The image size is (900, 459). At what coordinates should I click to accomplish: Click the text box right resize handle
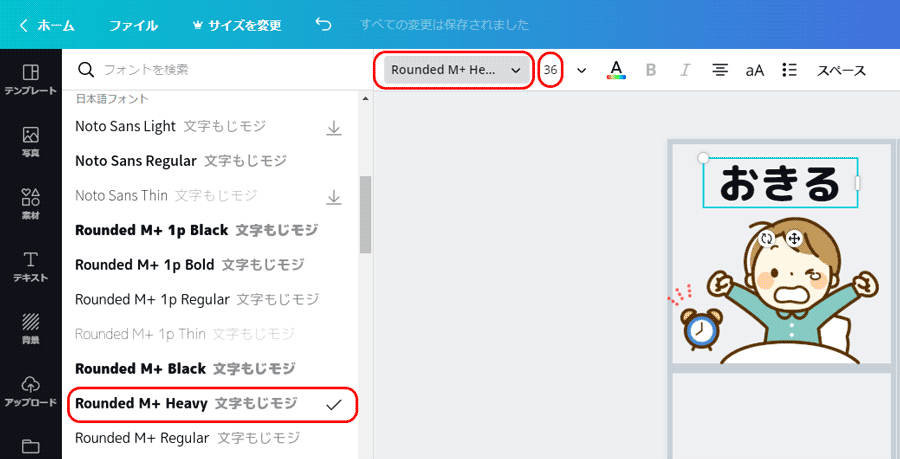pos(858,183)
